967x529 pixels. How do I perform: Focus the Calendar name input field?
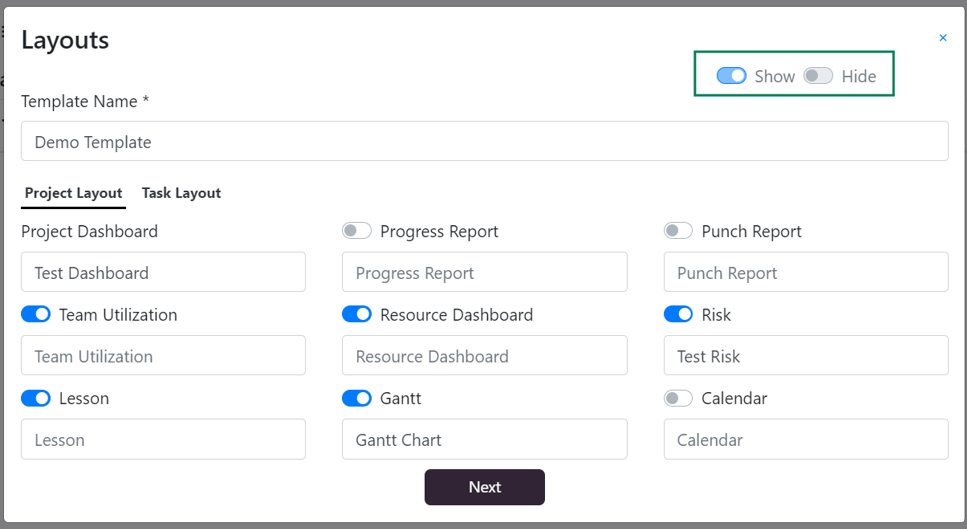(x=806, y=439)
